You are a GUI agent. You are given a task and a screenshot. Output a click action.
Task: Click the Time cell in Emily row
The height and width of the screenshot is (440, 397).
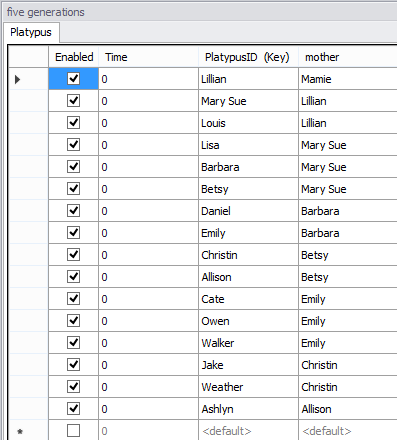click(148, 233)
